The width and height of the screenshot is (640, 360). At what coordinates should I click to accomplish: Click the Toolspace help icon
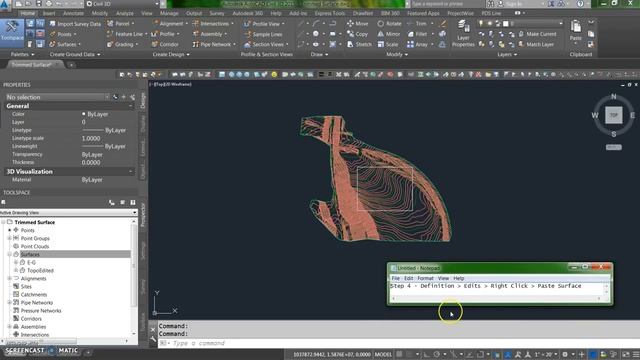(133, 202)
